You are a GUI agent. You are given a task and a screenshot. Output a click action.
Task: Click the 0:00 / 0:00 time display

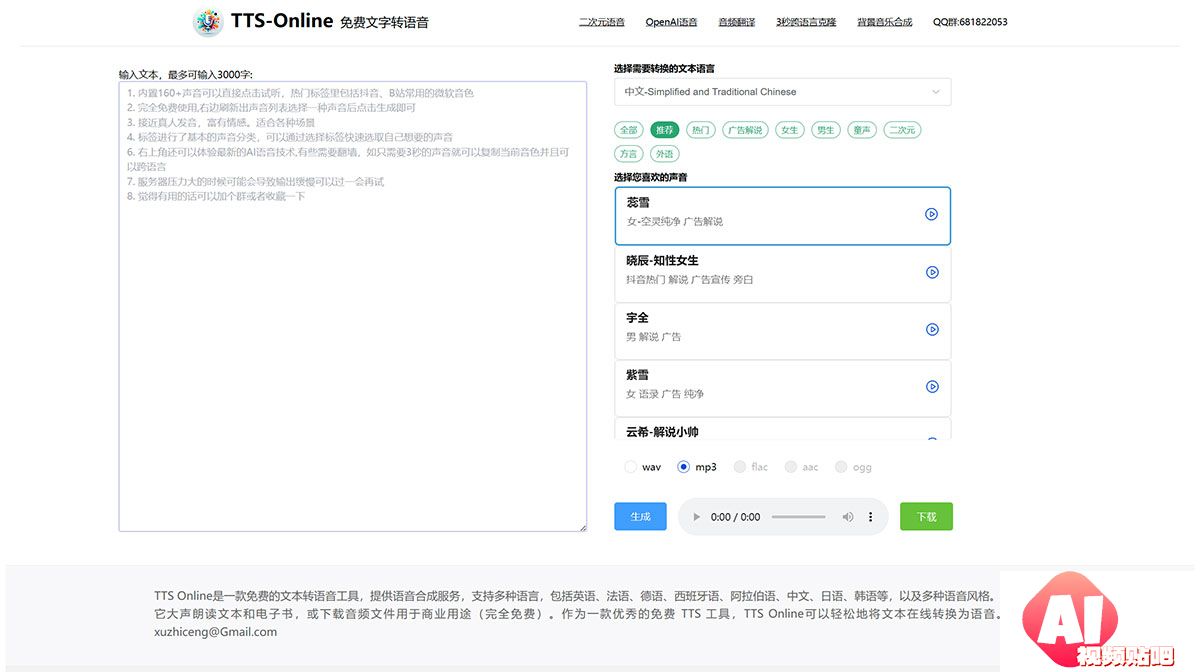735,517
